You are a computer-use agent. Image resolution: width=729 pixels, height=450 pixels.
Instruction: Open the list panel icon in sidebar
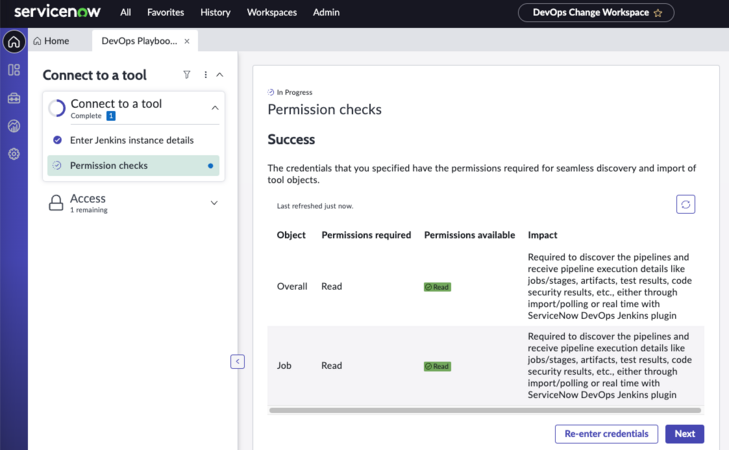tap(14, 70)
